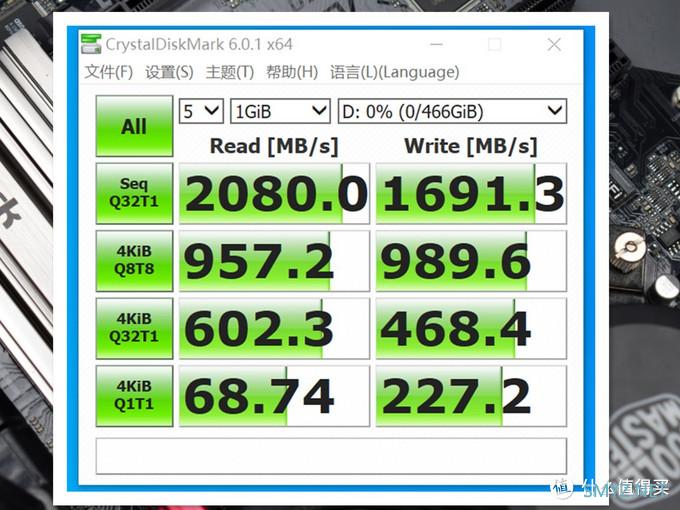
Task: Select the 4KiB Q1T1 write result 227.2
Action: coord(471,396)
